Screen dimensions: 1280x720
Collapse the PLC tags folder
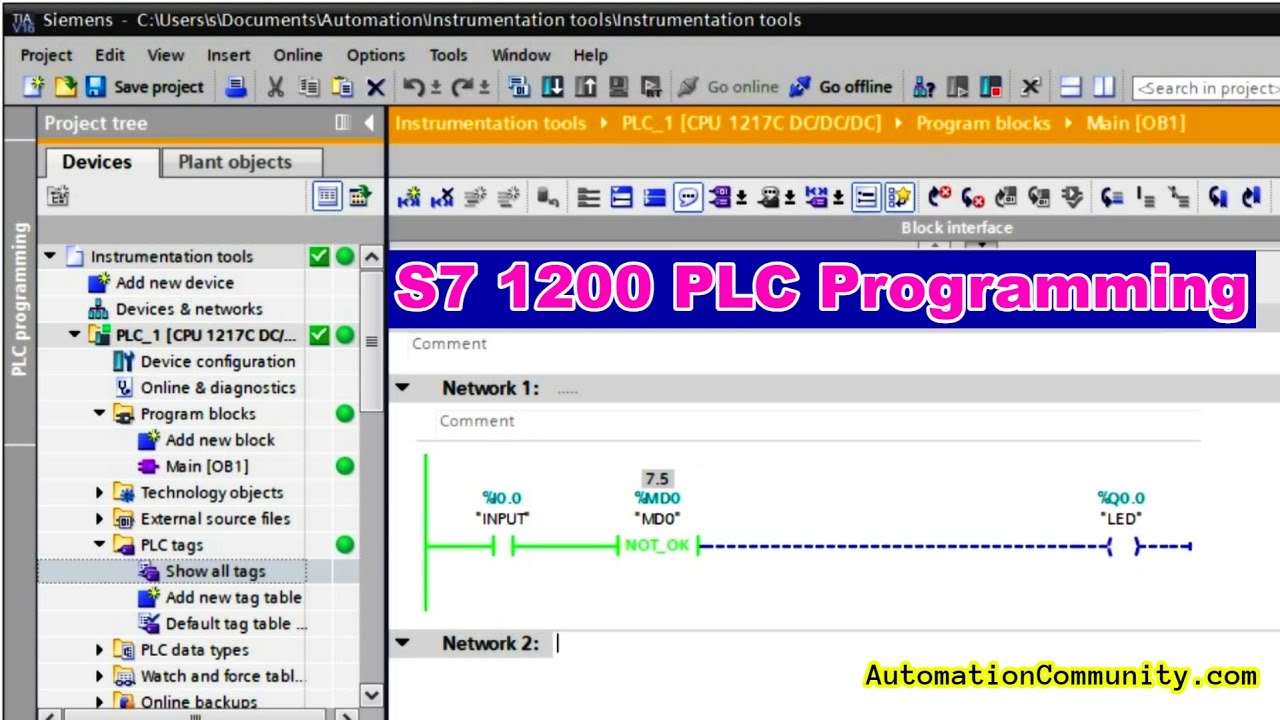point(100,544)
